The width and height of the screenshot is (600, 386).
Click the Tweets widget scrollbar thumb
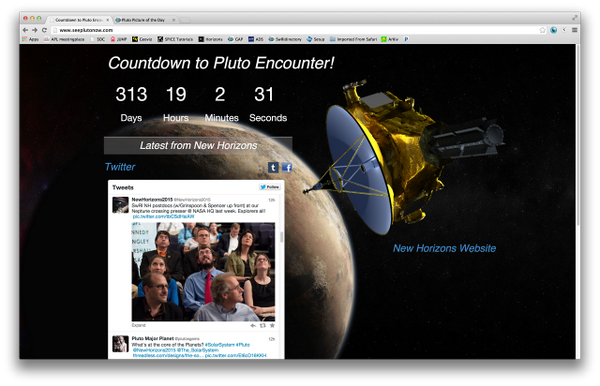point(282,237)
